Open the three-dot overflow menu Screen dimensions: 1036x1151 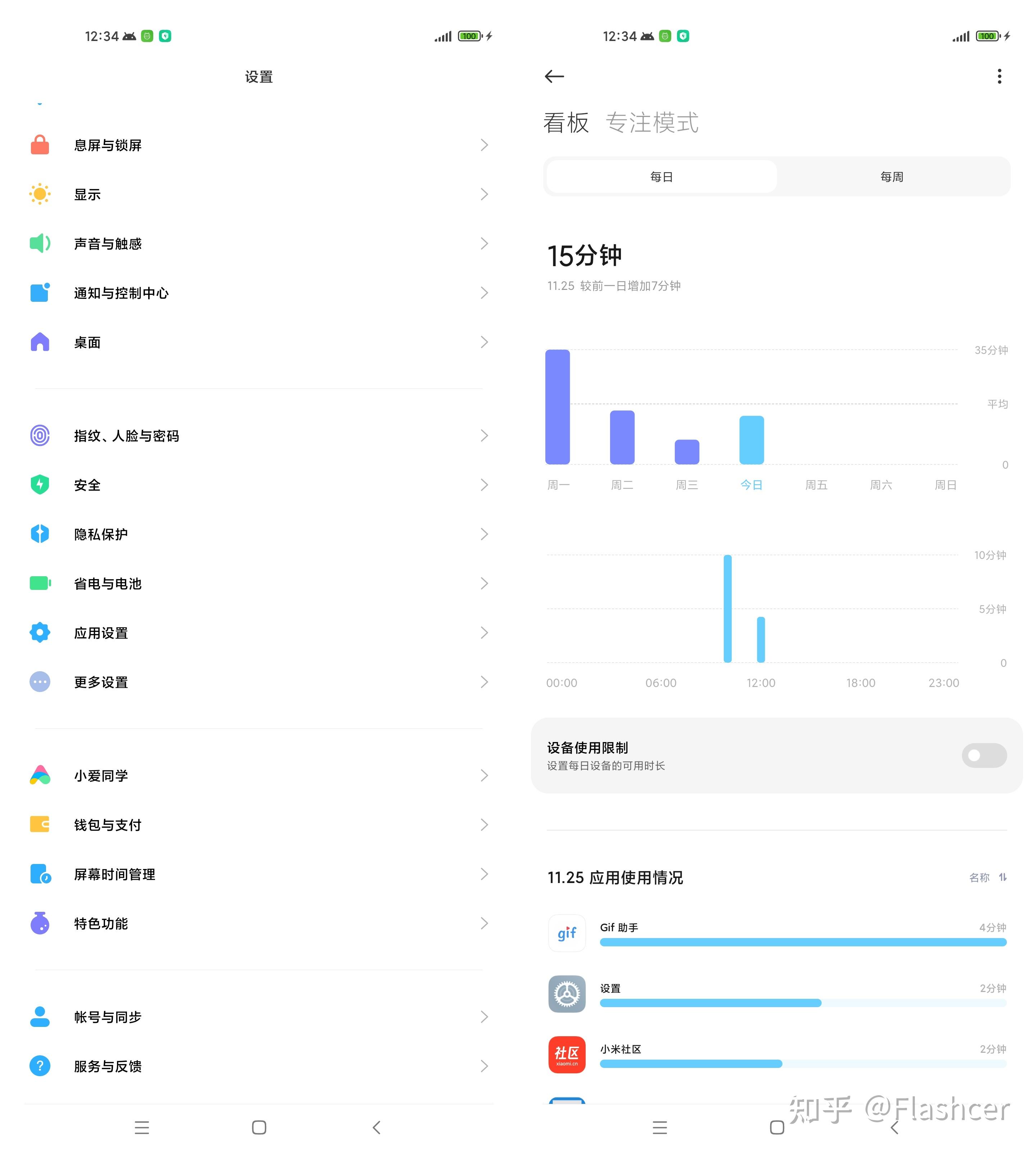point(999,76)
